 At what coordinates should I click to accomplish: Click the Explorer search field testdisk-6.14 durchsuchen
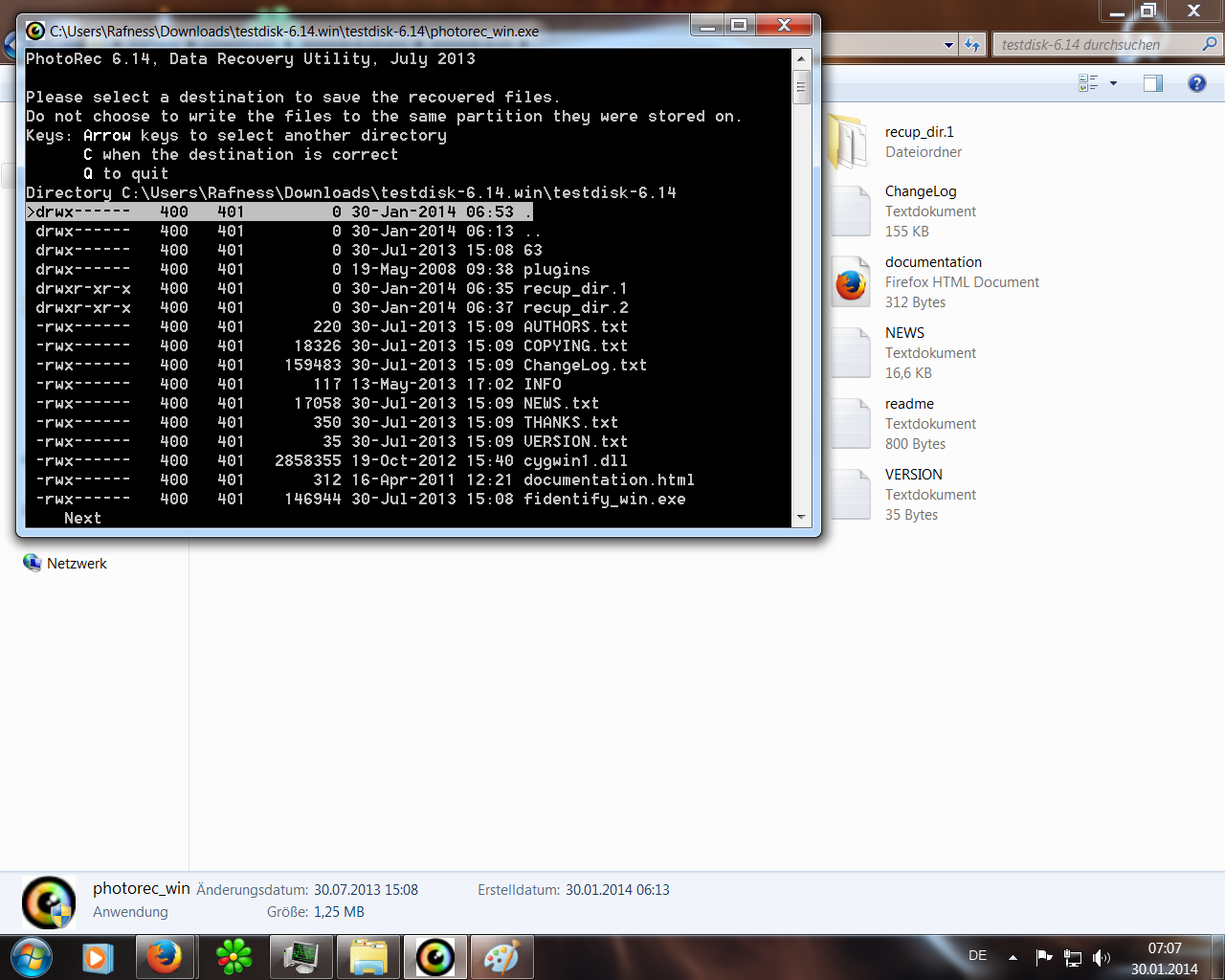pyautogui.click(x=1097, y=44)
